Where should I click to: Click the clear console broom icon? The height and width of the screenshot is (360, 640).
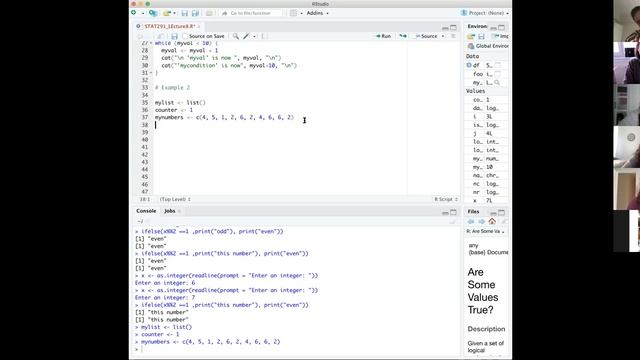453,222
